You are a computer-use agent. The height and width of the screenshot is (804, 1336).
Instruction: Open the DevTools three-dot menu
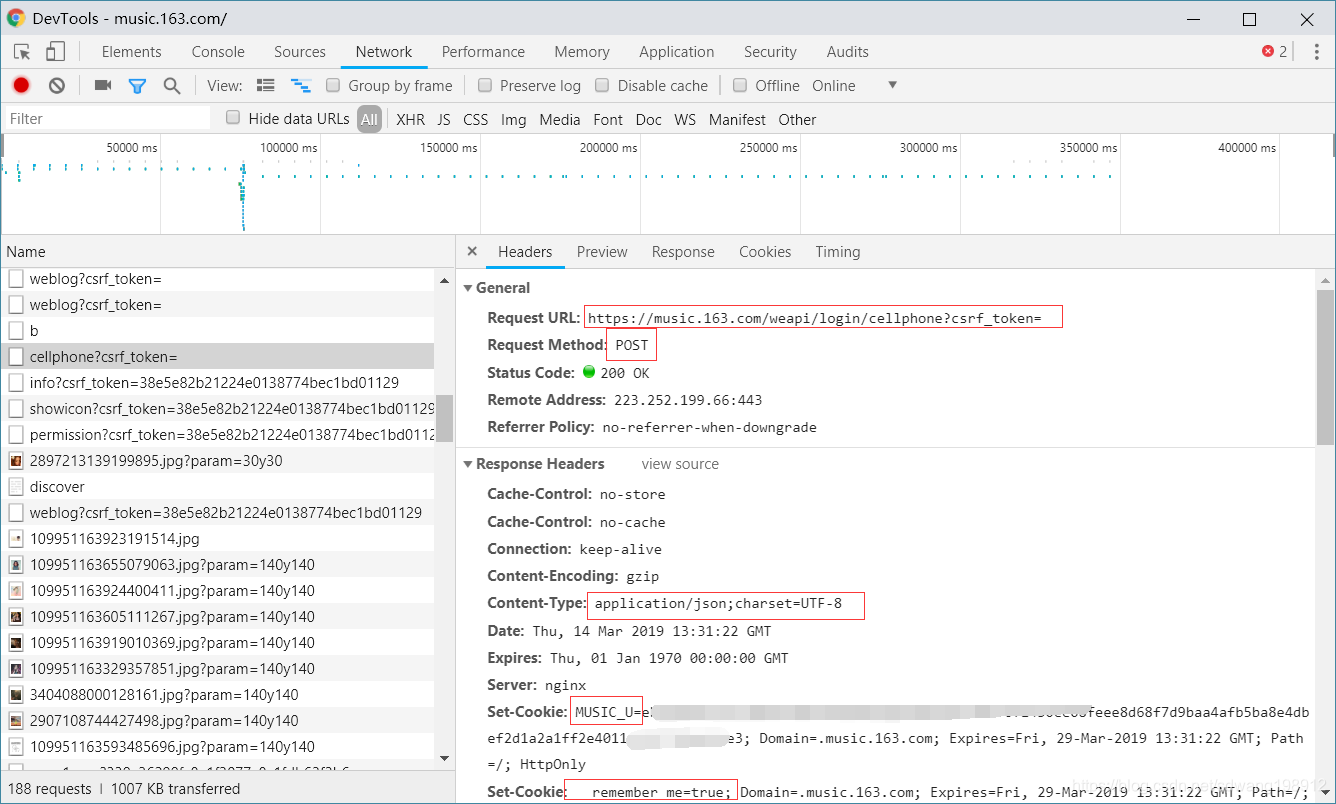pyautogui.click(x=1316, y=52)
